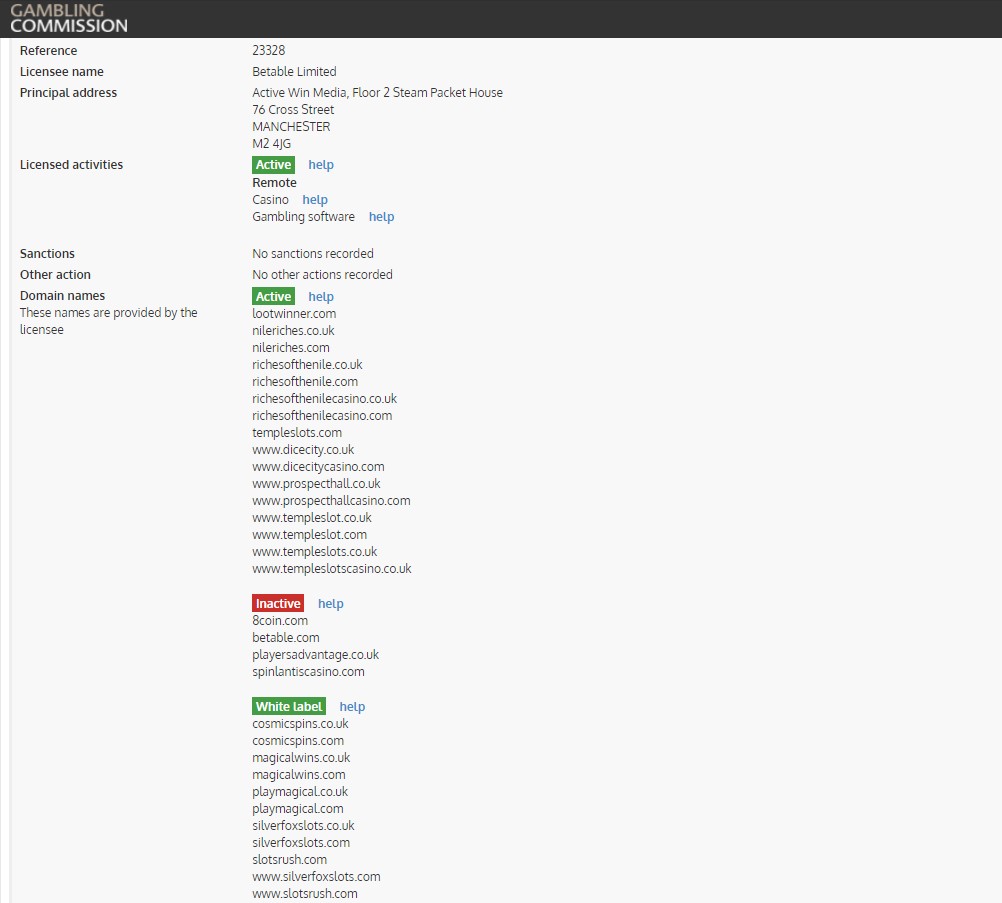Select domain www.prospecthallcasino.com
The image size is (1002, 903).
point(331,501)
